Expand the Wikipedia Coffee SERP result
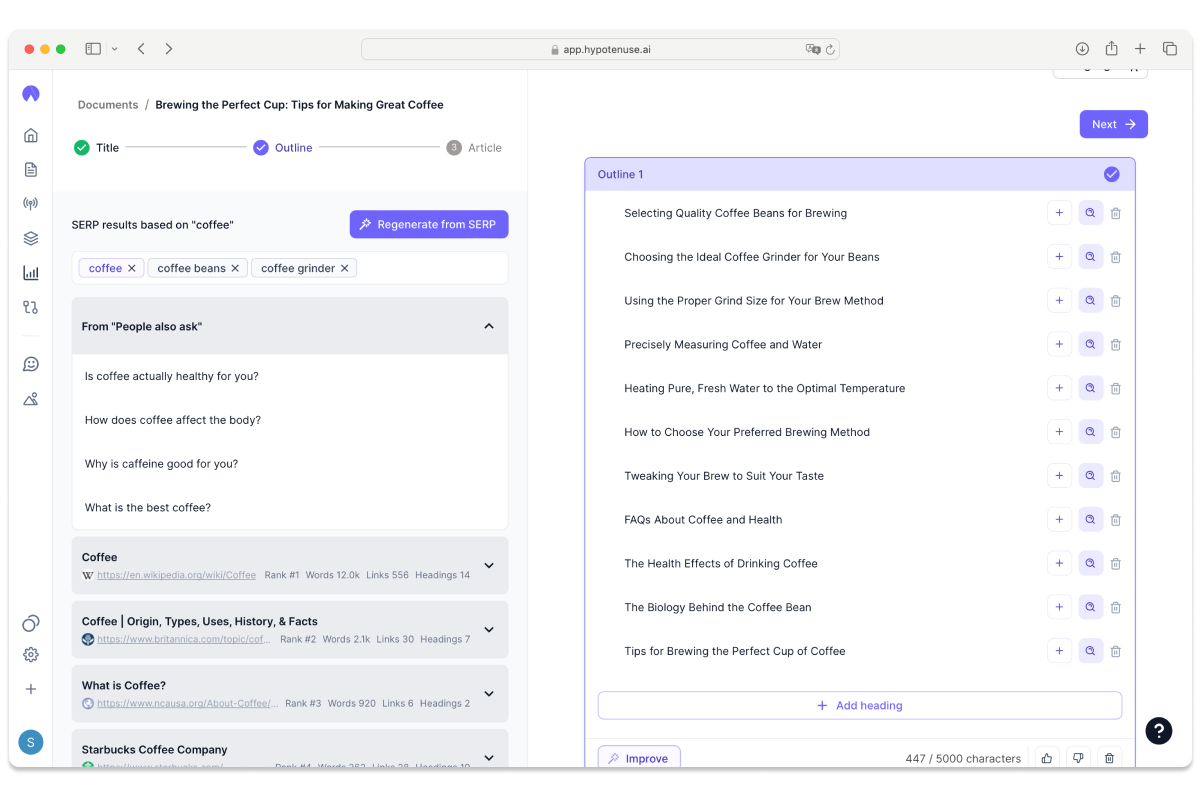The height and width of the screenshot is (800, 1200). pyautogui.click(x=489, y=565)
